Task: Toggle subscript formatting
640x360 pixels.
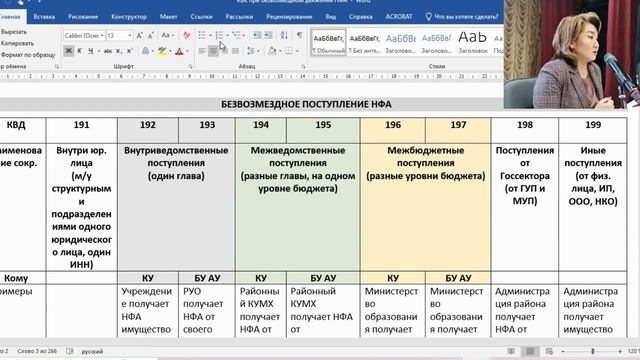Action: point(118,51)
